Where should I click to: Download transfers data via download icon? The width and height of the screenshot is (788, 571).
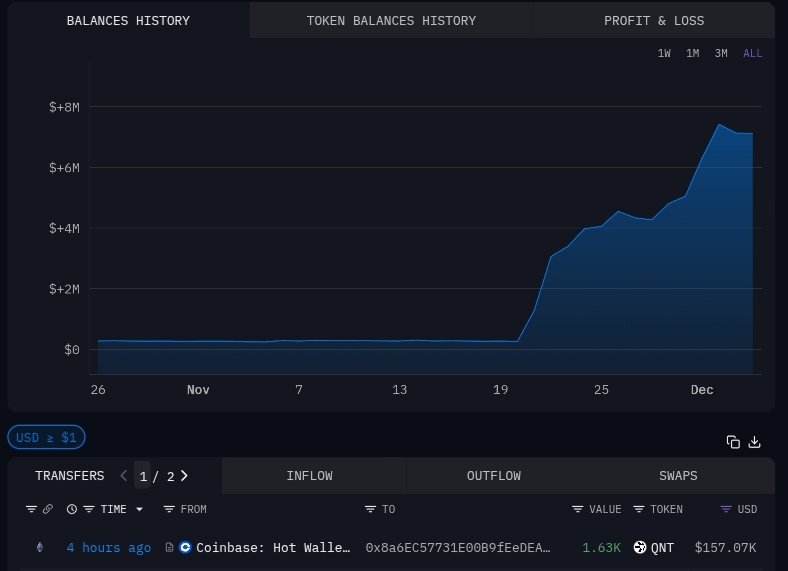click(755, 442)
